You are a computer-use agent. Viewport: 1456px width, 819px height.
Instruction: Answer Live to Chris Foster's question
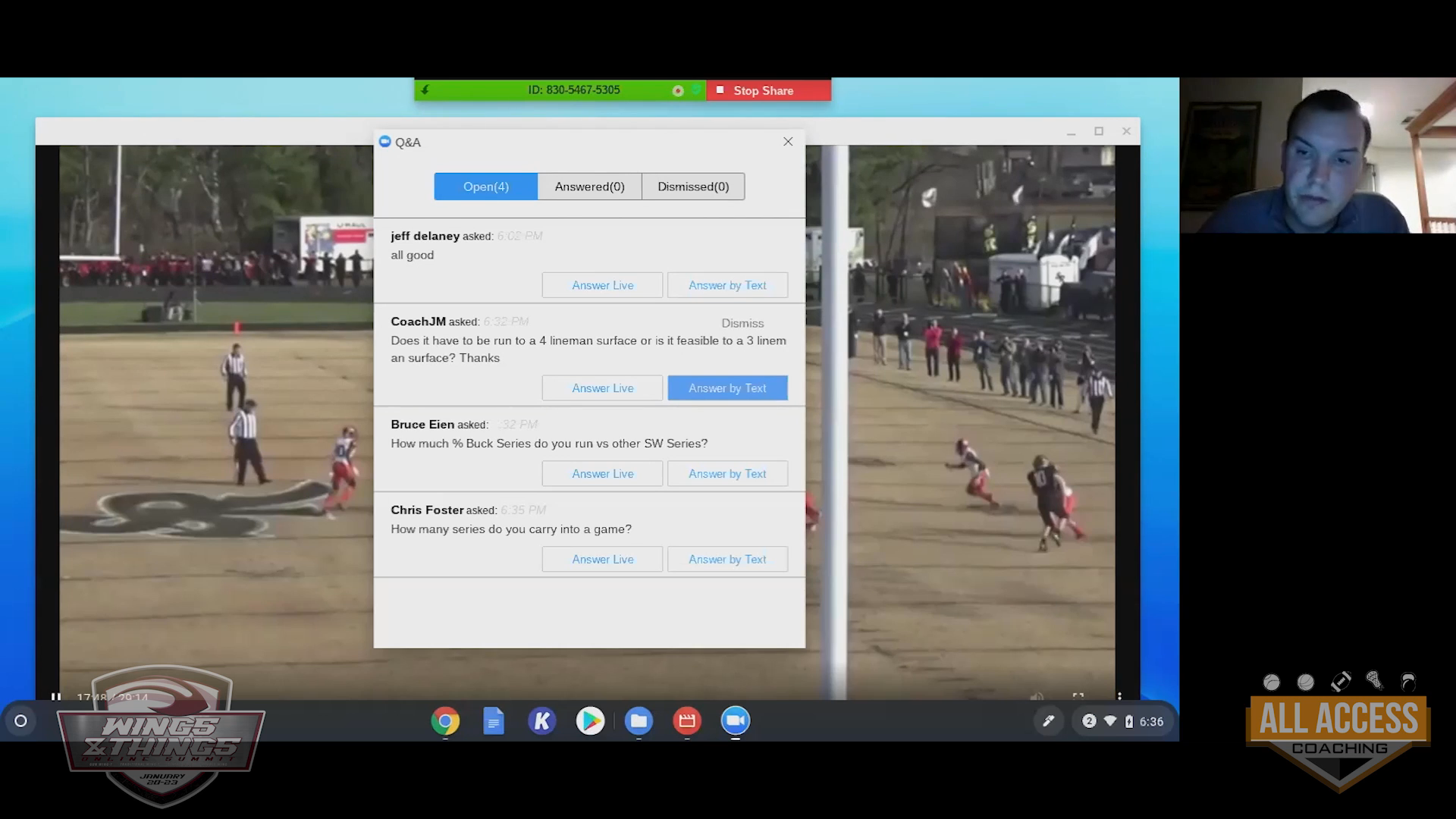(602, 560)
